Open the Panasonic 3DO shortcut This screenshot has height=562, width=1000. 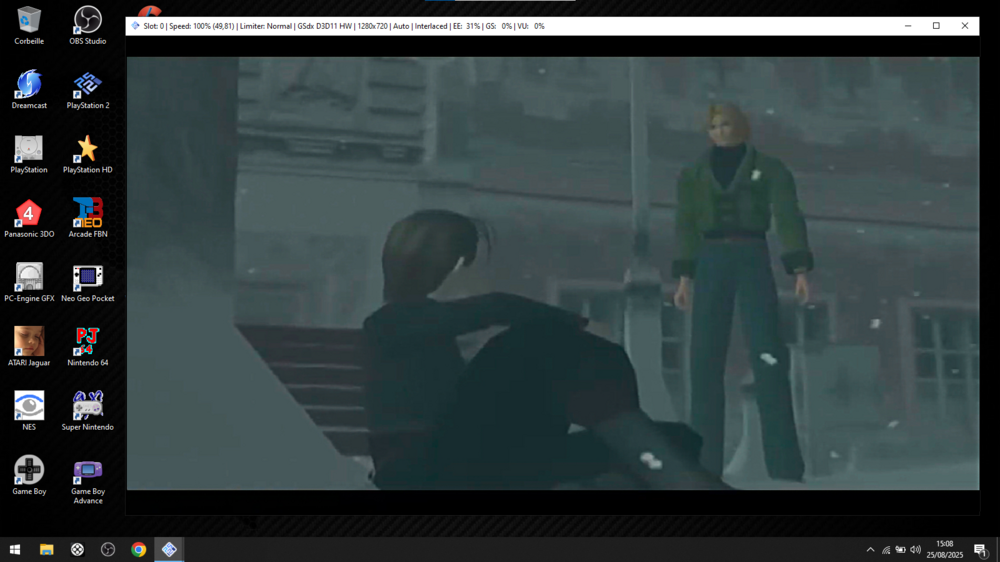coord(29,219)
